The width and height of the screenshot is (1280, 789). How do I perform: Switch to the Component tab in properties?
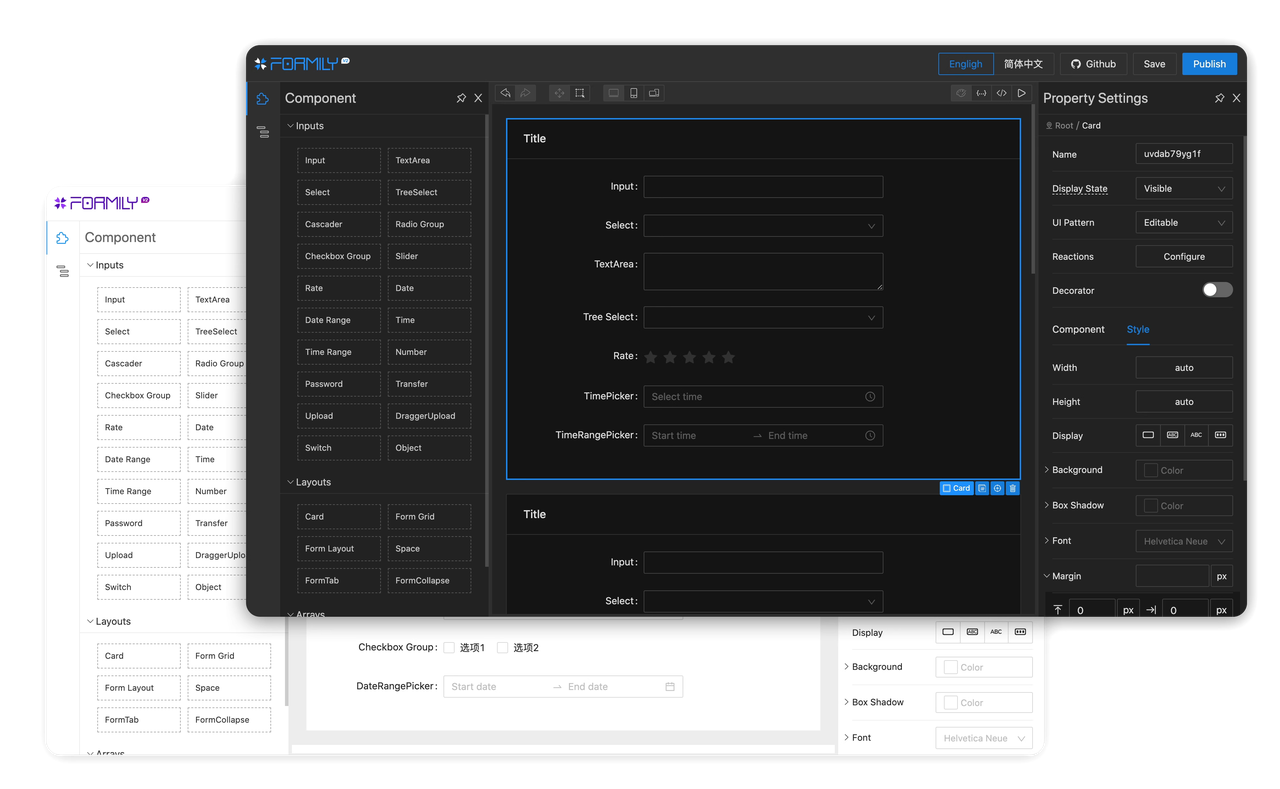coord(1078,329)
